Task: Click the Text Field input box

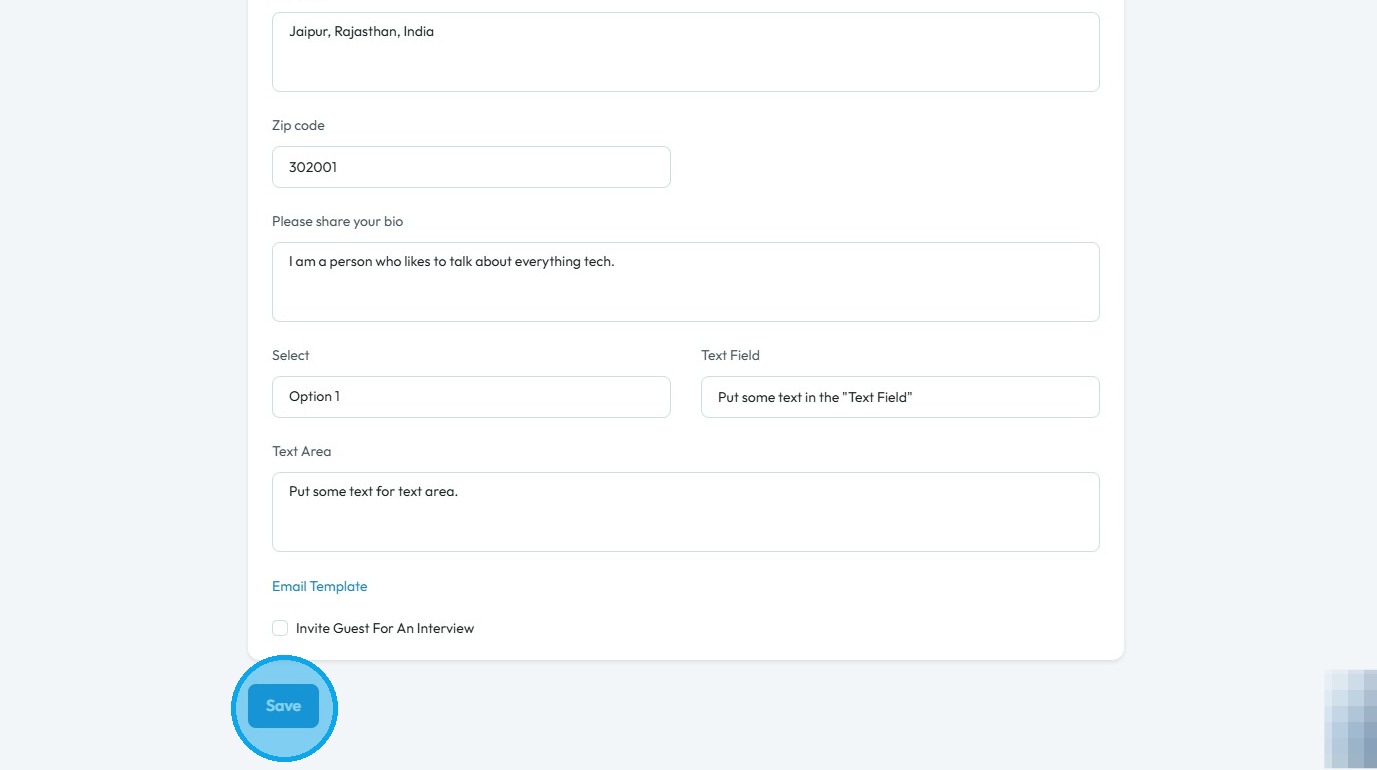Action: click(x=900, y=397)
